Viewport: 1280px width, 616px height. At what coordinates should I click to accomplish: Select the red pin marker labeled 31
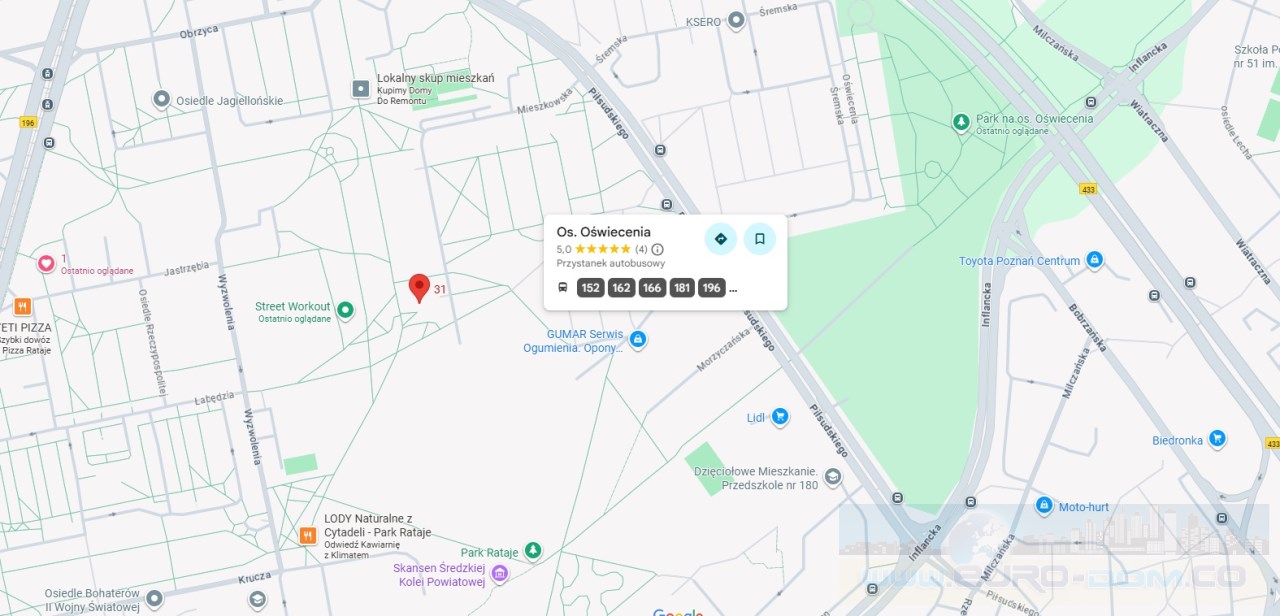[420, 289]
